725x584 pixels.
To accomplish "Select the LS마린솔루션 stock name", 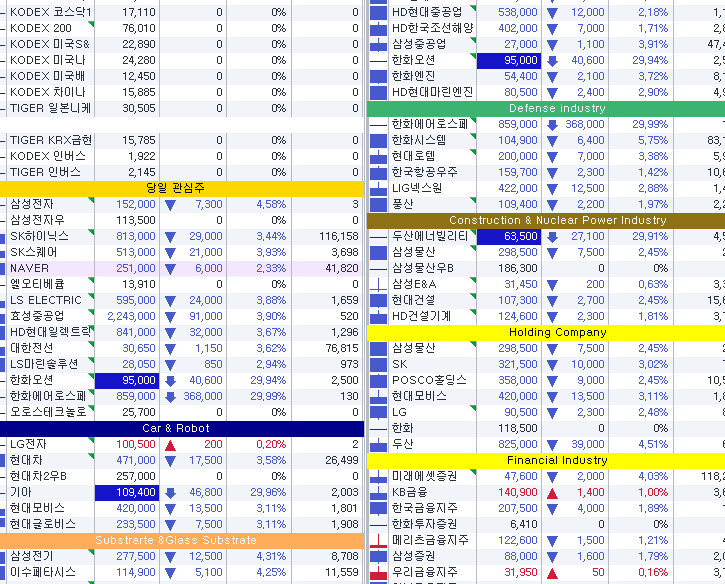I will pyautogui.click(x=44, y=364).
